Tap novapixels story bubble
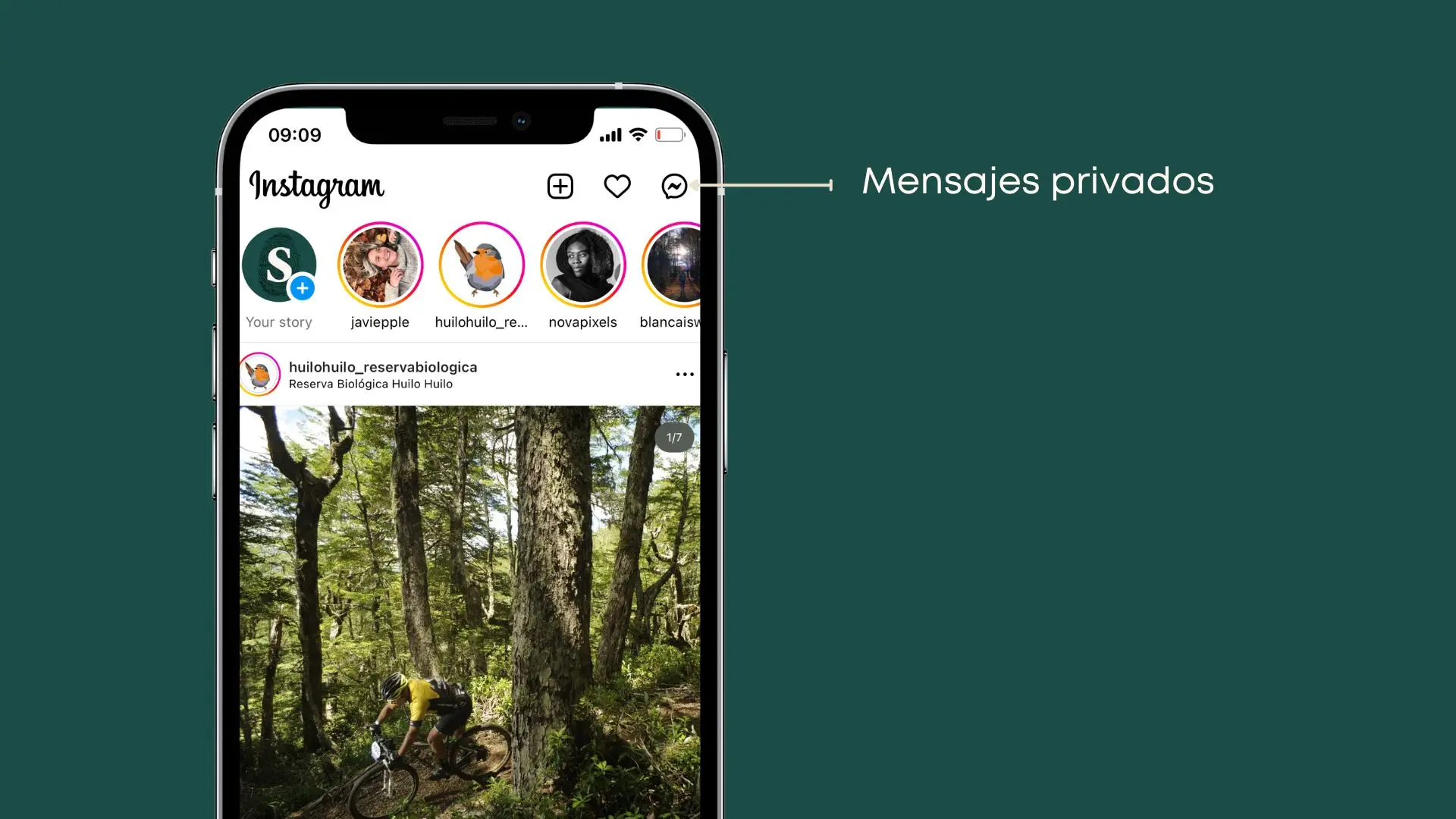This screenshot has width=1456, height=819. 582,264
